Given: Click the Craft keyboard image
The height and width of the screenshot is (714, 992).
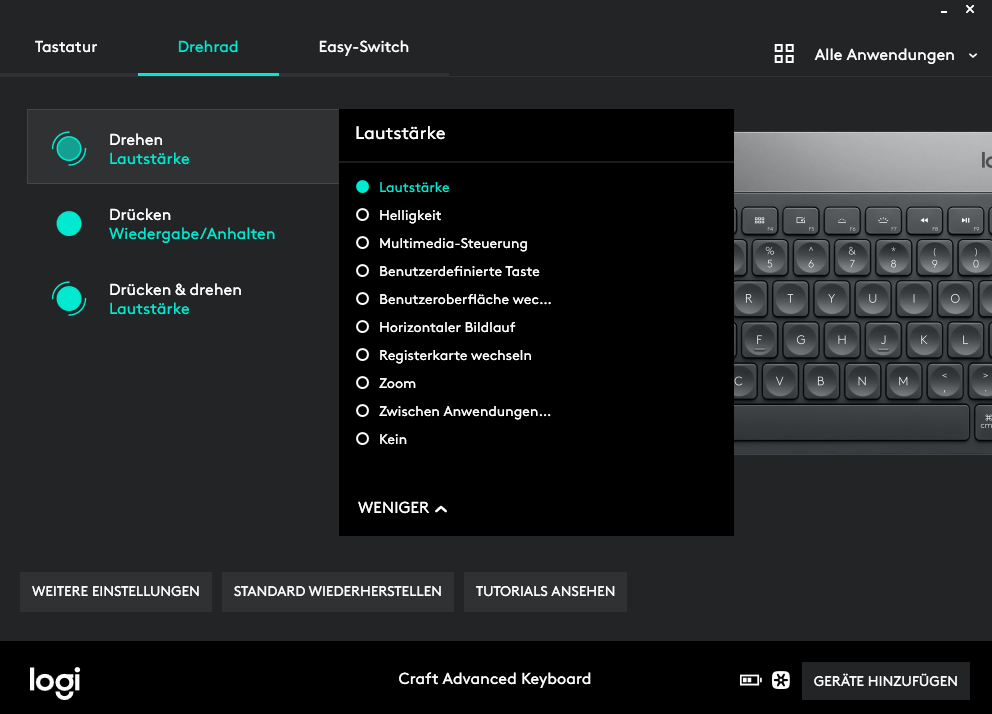Looking at the screenshot, I should click(862, 300).
